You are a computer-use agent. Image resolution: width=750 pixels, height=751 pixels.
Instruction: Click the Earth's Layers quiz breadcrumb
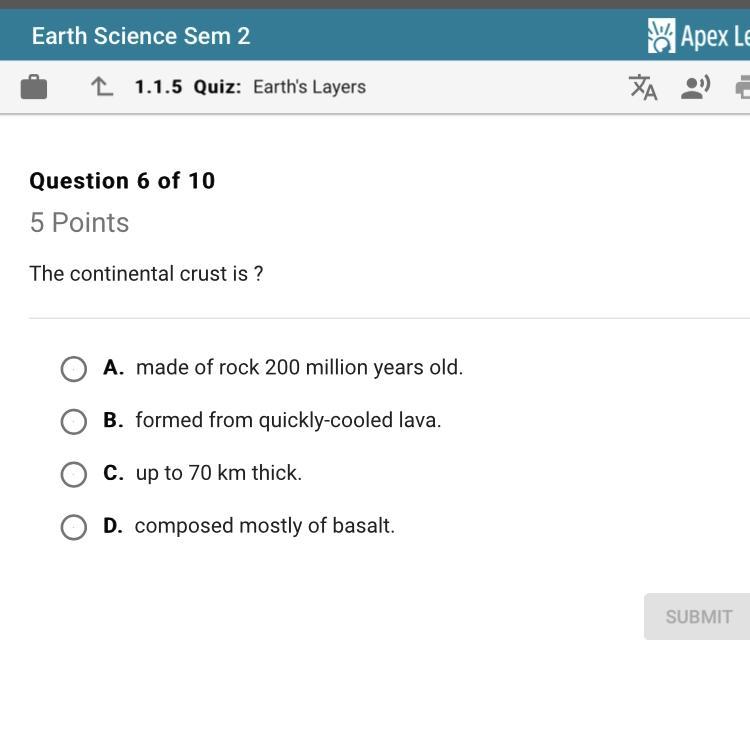tap(309, 87)
